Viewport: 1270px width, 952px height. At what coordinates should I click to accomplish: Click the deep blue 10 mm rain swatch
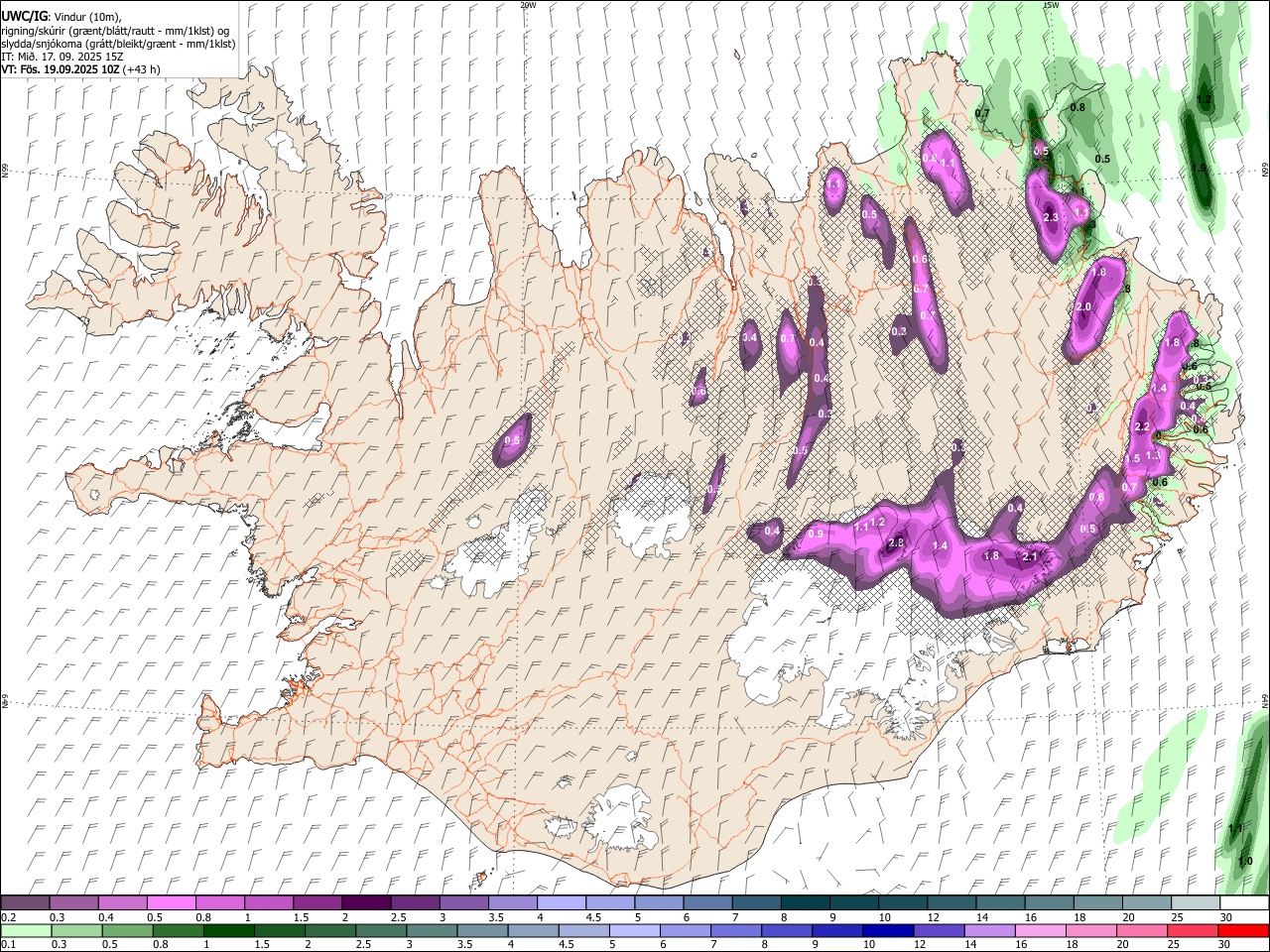point(887,930)
